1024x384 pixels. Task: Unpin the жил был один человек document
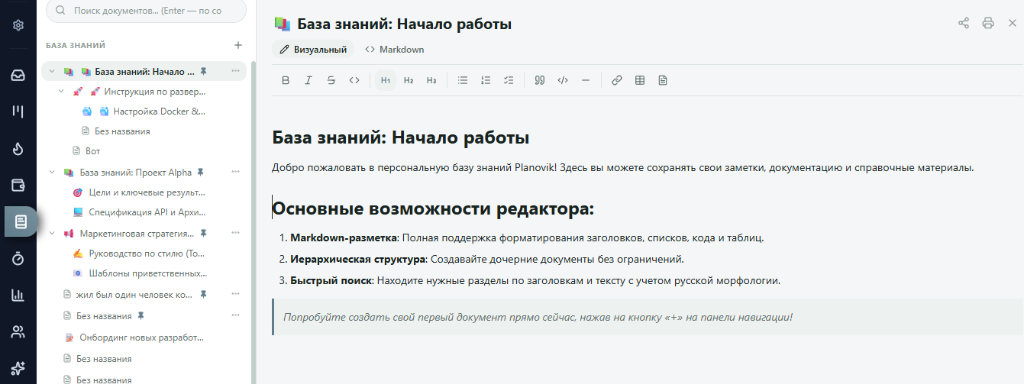[204, 295]
